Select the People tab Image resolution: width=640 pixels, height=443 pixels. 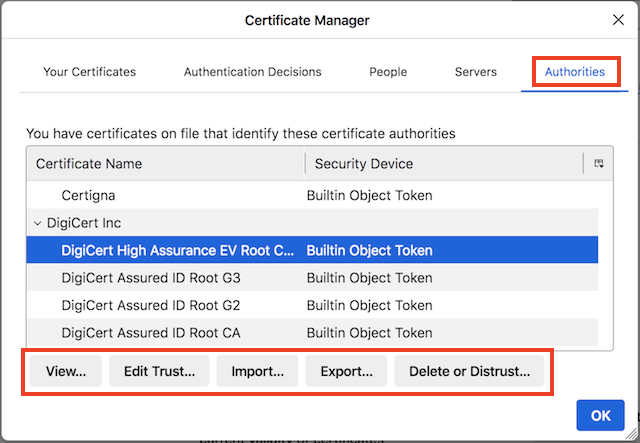point(388,72)
